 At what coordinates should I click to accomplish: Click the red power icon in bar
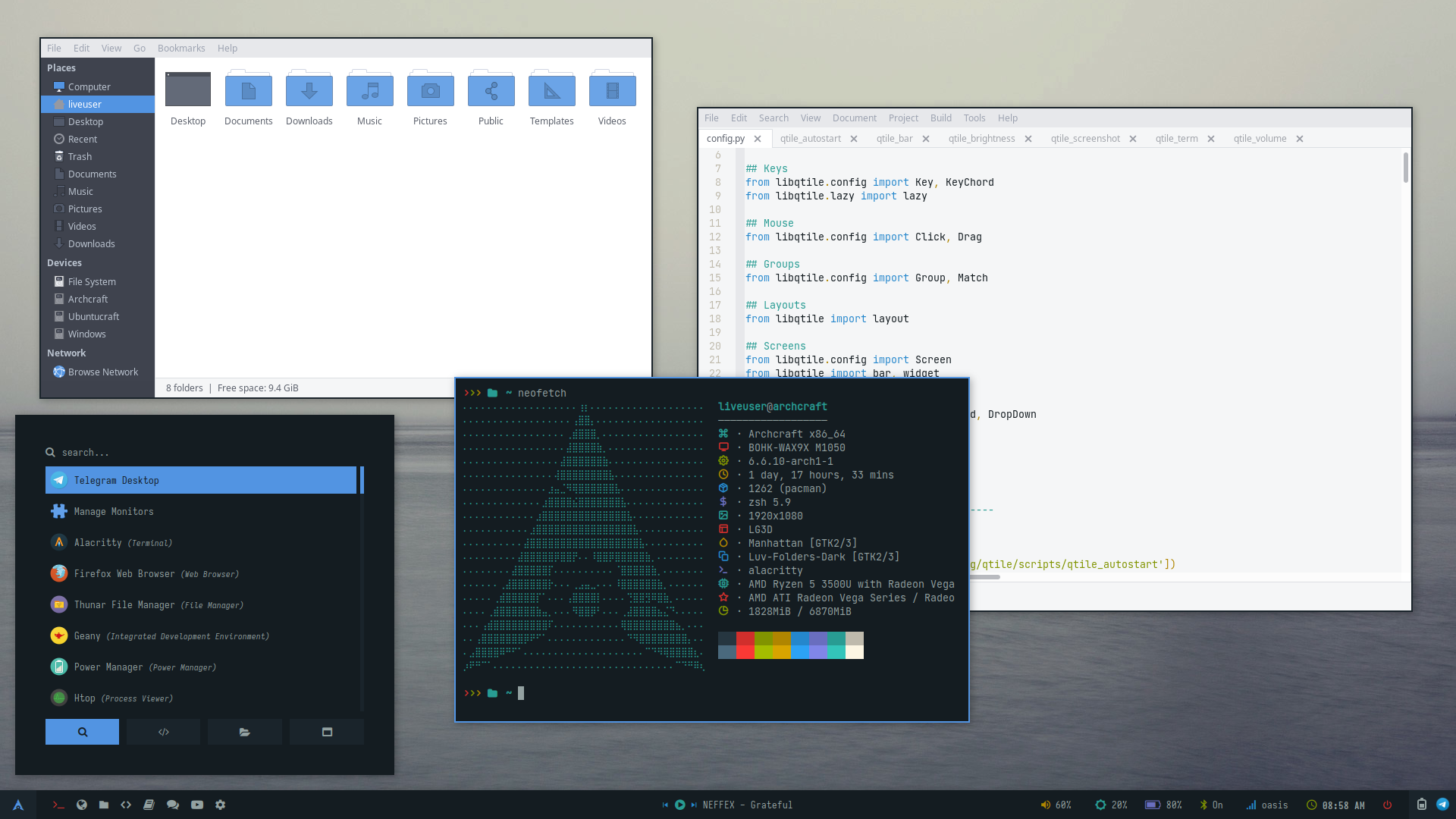[1387, 805]
